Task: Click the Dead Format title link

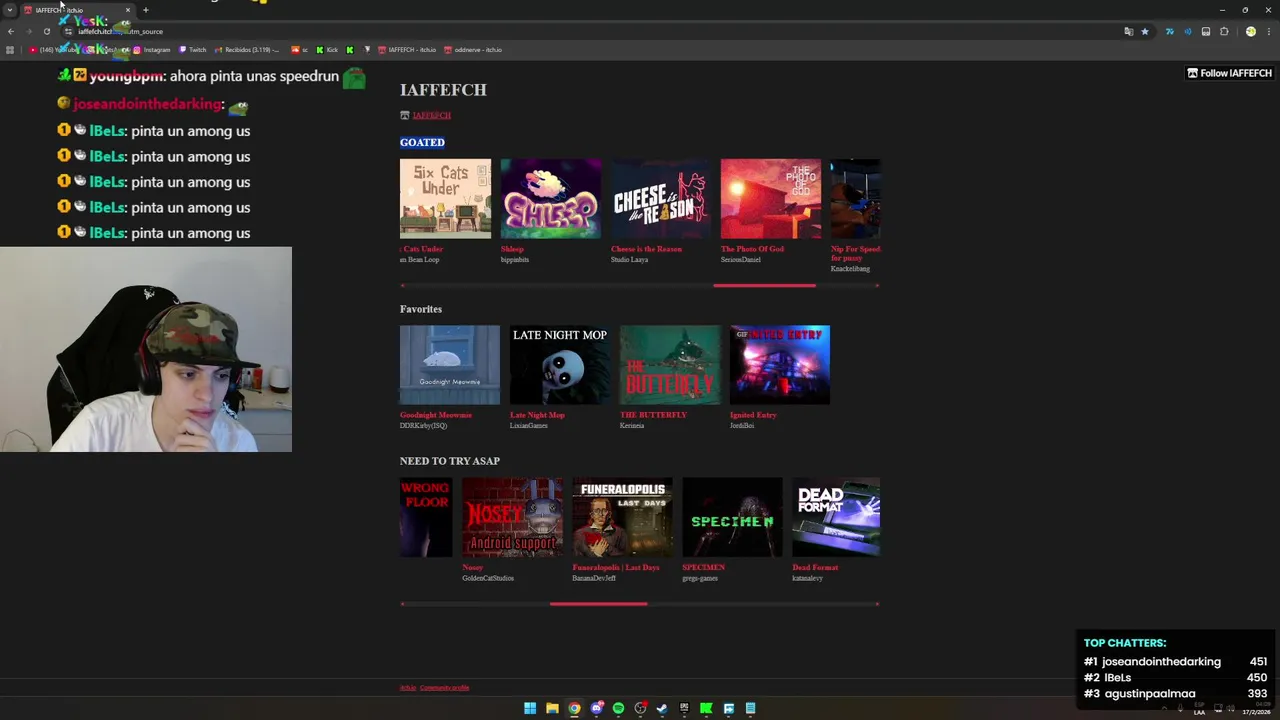Action: pyautogui.click(x=815, y=567)
